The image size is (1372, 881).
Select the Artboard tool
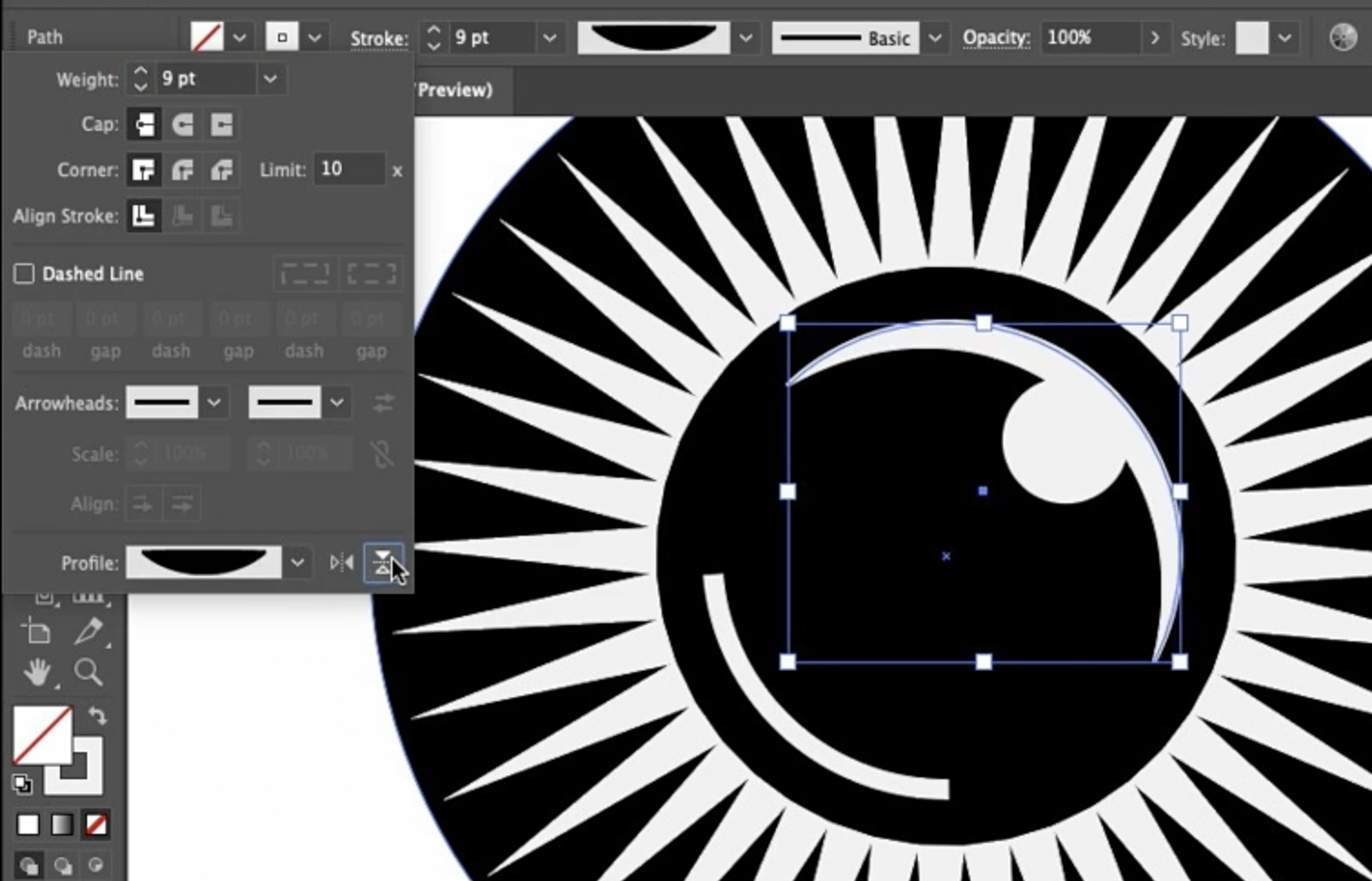[37, 631]
